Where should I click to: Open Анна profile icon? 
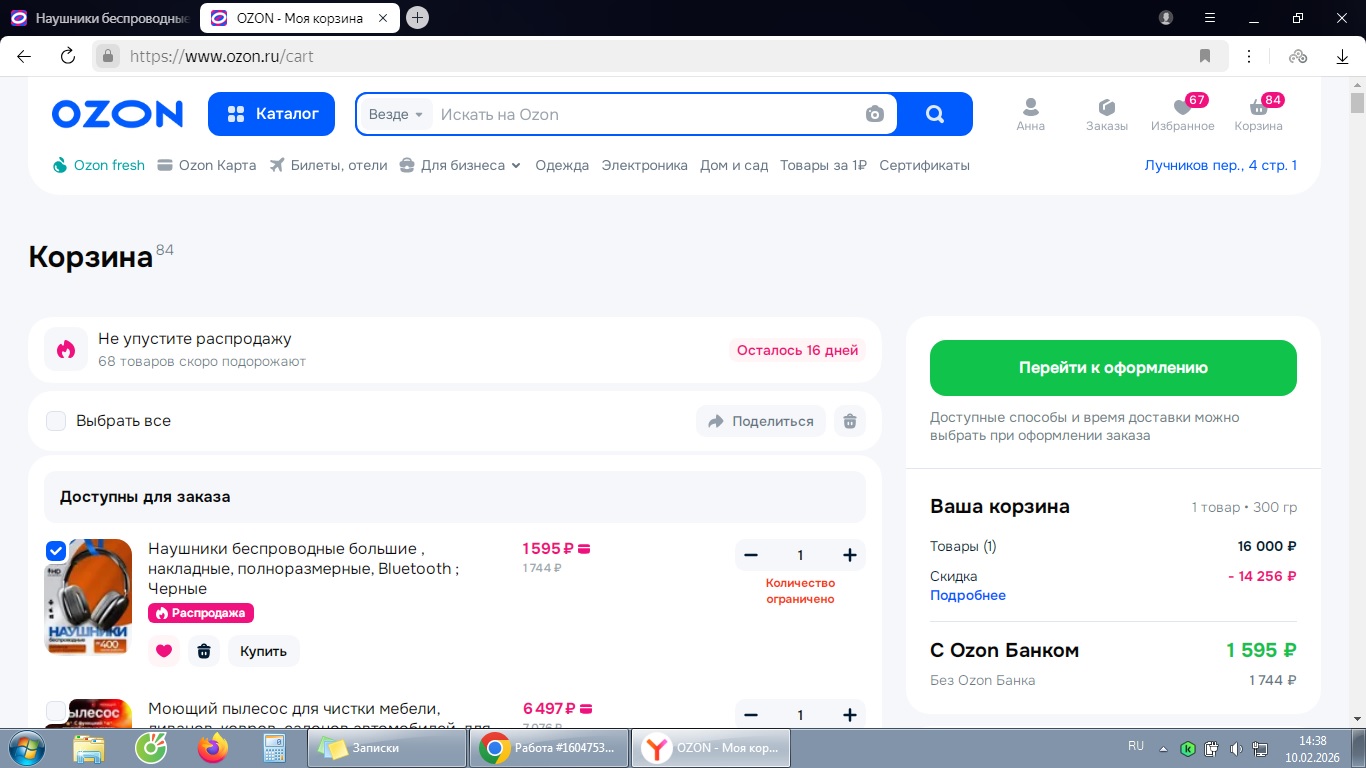1030,108
